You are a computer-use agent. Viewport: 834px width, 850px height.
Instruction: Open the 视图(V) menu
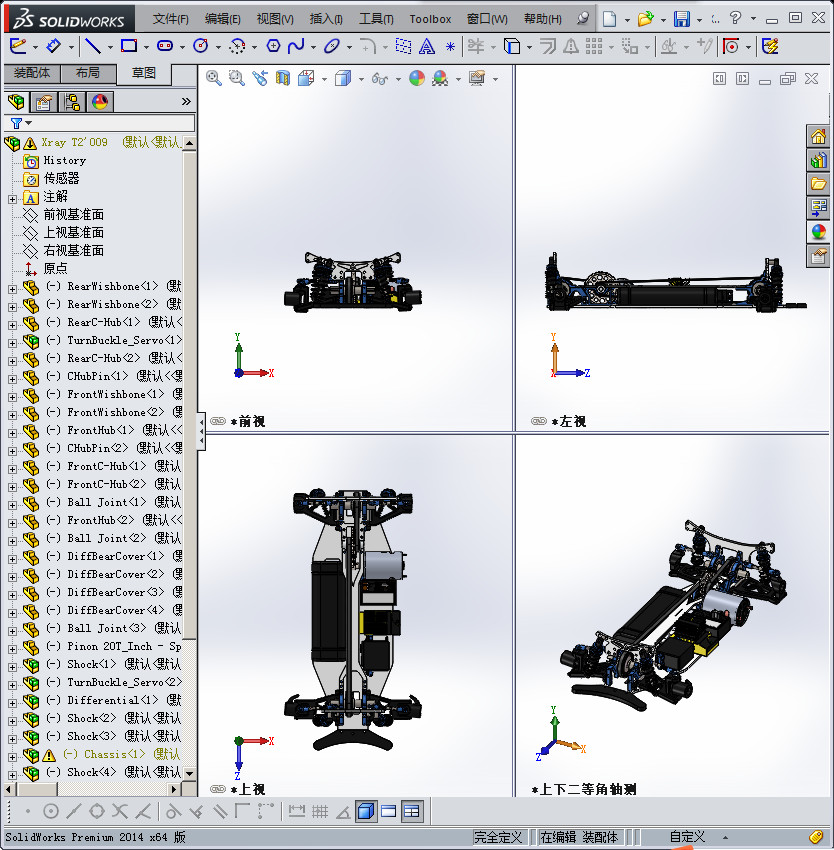click(x=275, y=19)
